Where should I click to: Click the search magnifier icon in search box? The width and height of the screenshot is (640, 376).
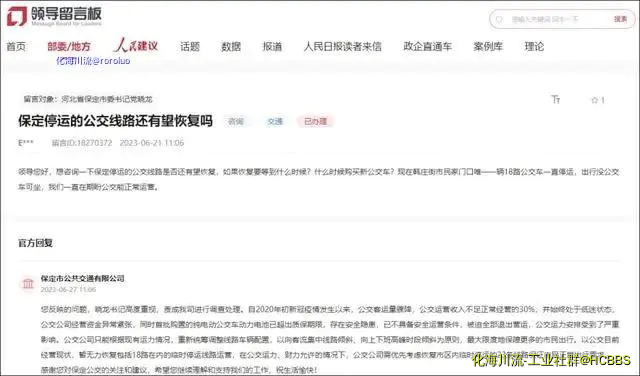pyautogui.click(x=499, y=19)
